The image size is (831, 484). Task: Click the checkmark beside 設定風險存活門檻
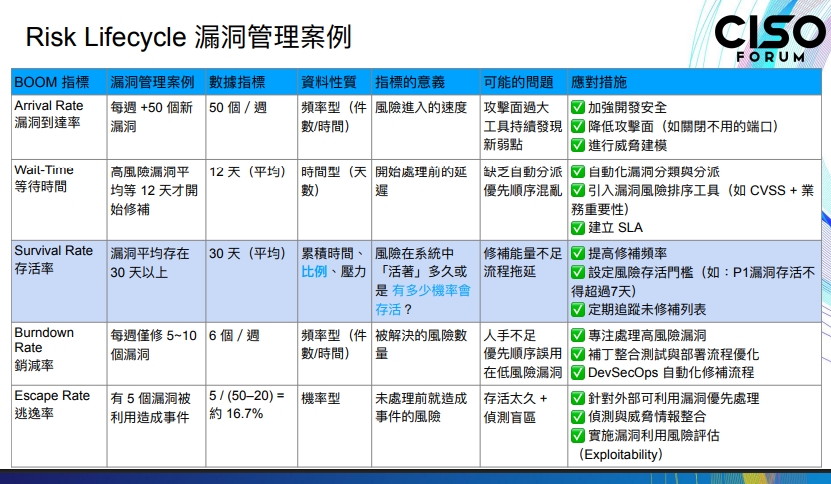(x=578, y=272)
